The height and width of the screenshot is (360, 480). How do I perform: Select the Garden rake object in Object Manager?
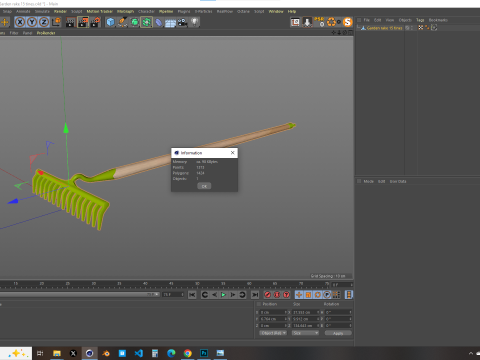(x=384, y=28)
